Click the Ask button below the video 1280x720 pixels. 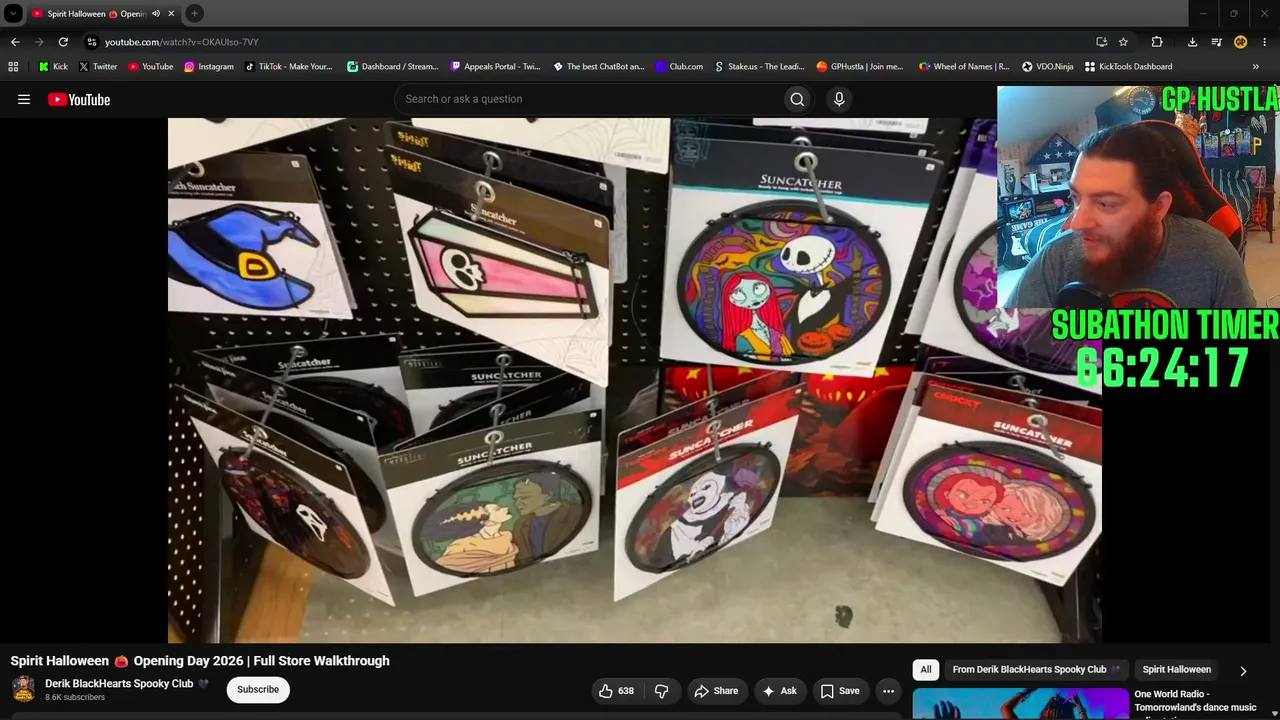pos(779,691)
